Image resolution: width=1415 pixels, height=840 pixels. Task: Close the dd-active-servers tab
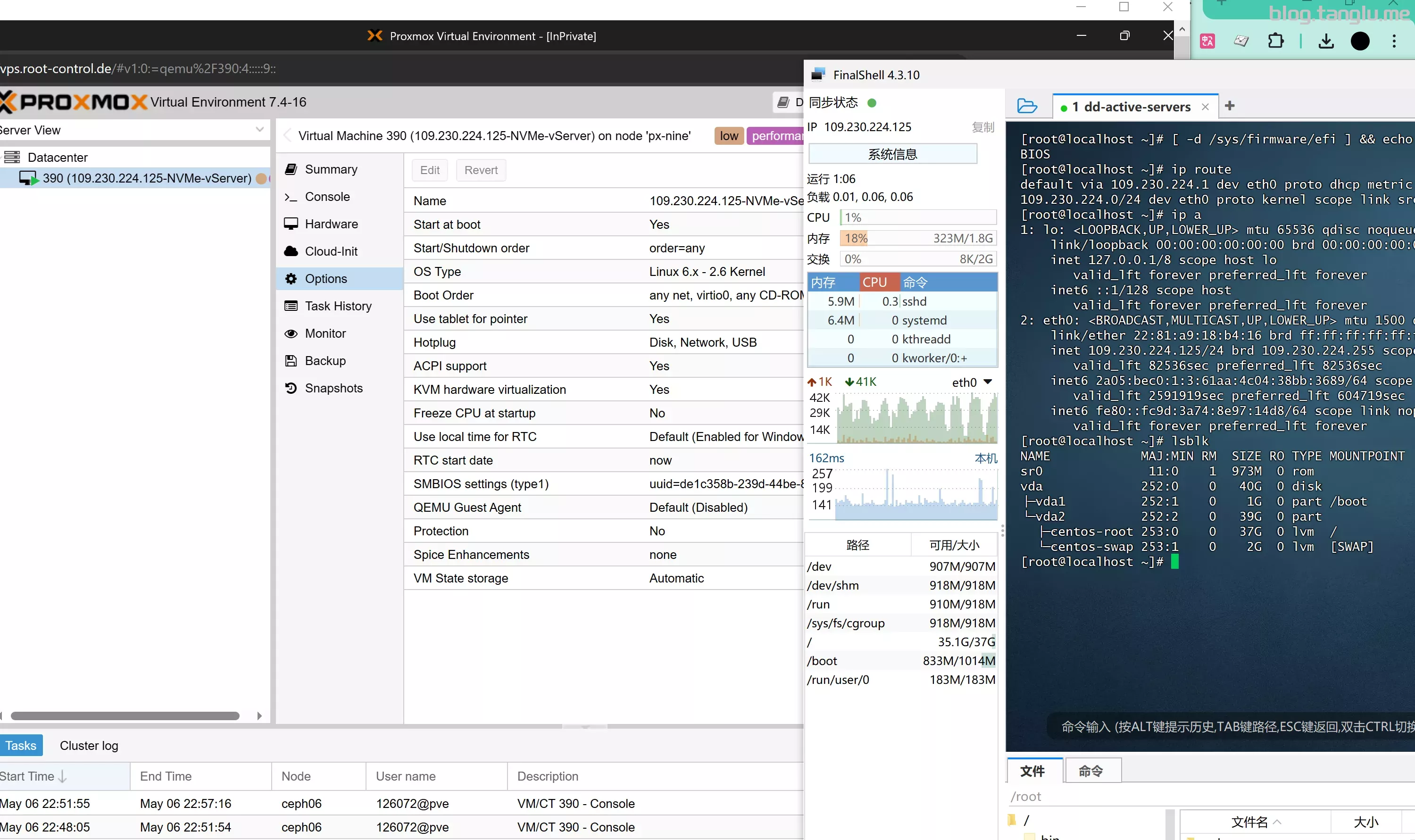pyautogui.click(x=1205, y=107)
